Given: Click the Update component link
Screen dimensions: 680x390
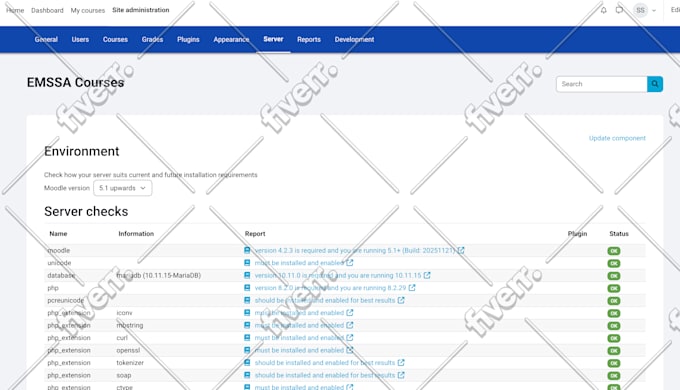Looking at the screenshot, I should click(617, 138).
